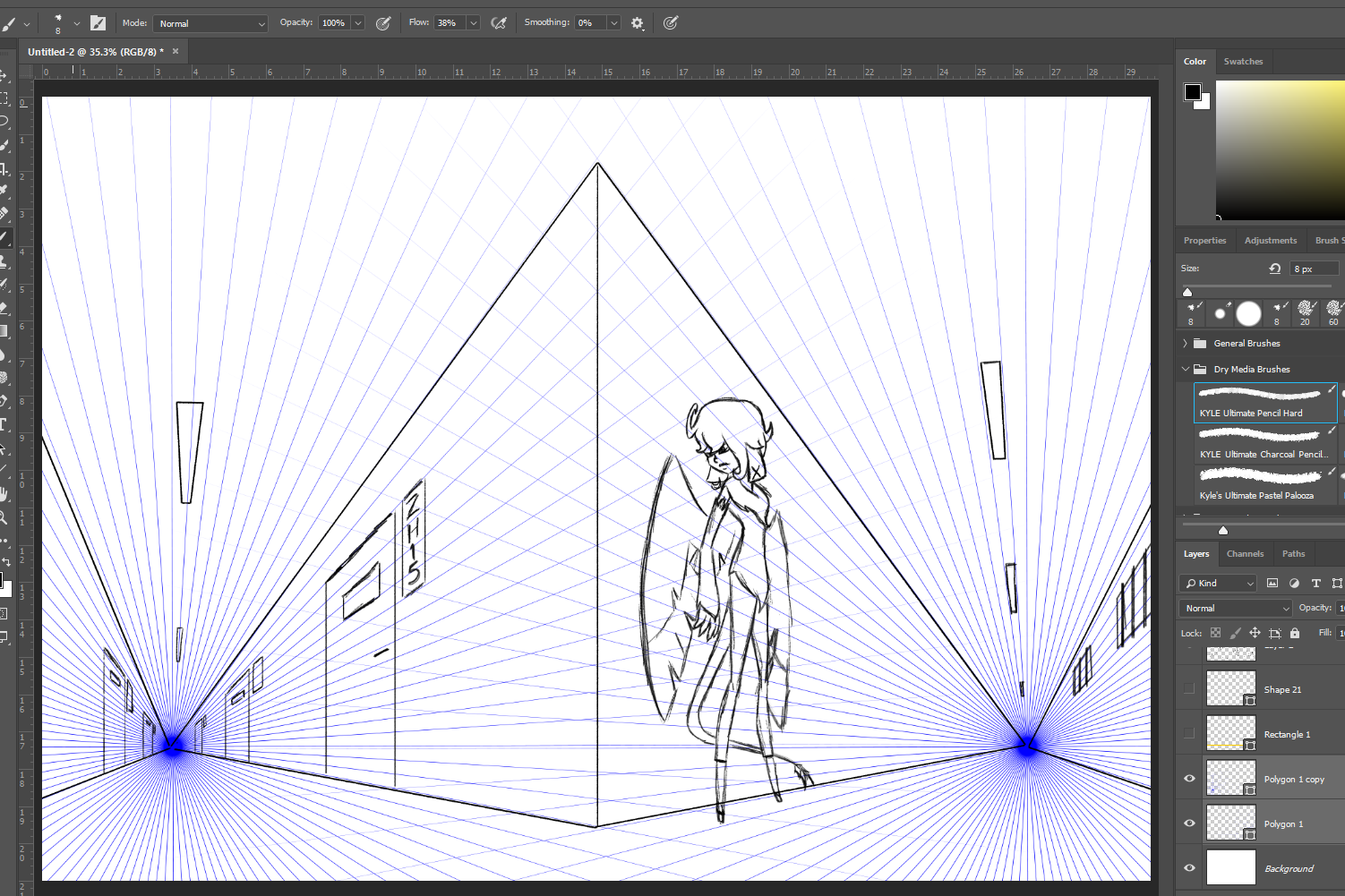Switch to the Paths tab
The width and height of the screenshot is (1345, 896).
click(1293, 554)
